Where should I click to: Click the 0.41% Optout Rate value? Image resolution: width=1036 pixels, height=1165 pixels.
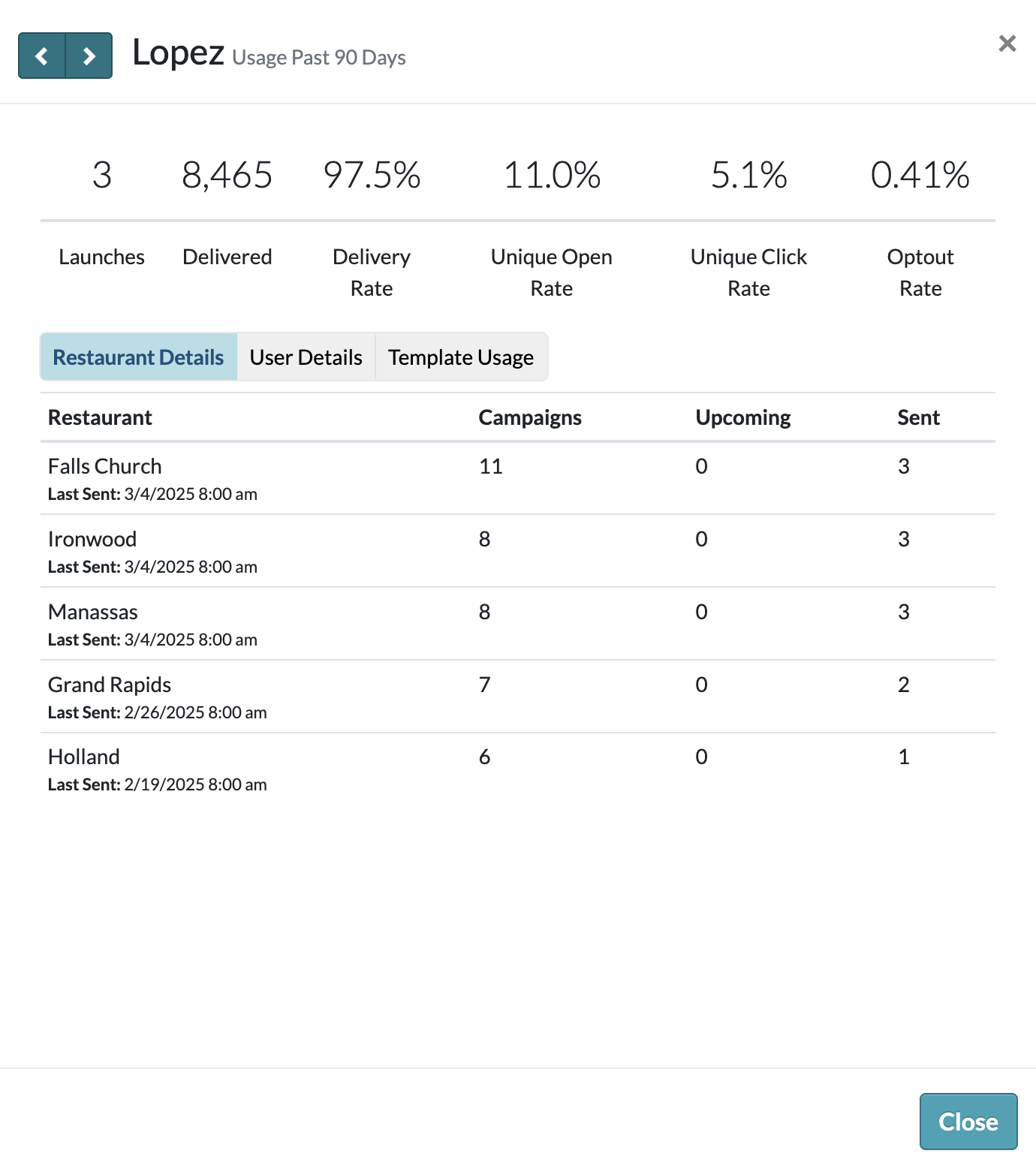pyautogui.click(x=920, y=175)
